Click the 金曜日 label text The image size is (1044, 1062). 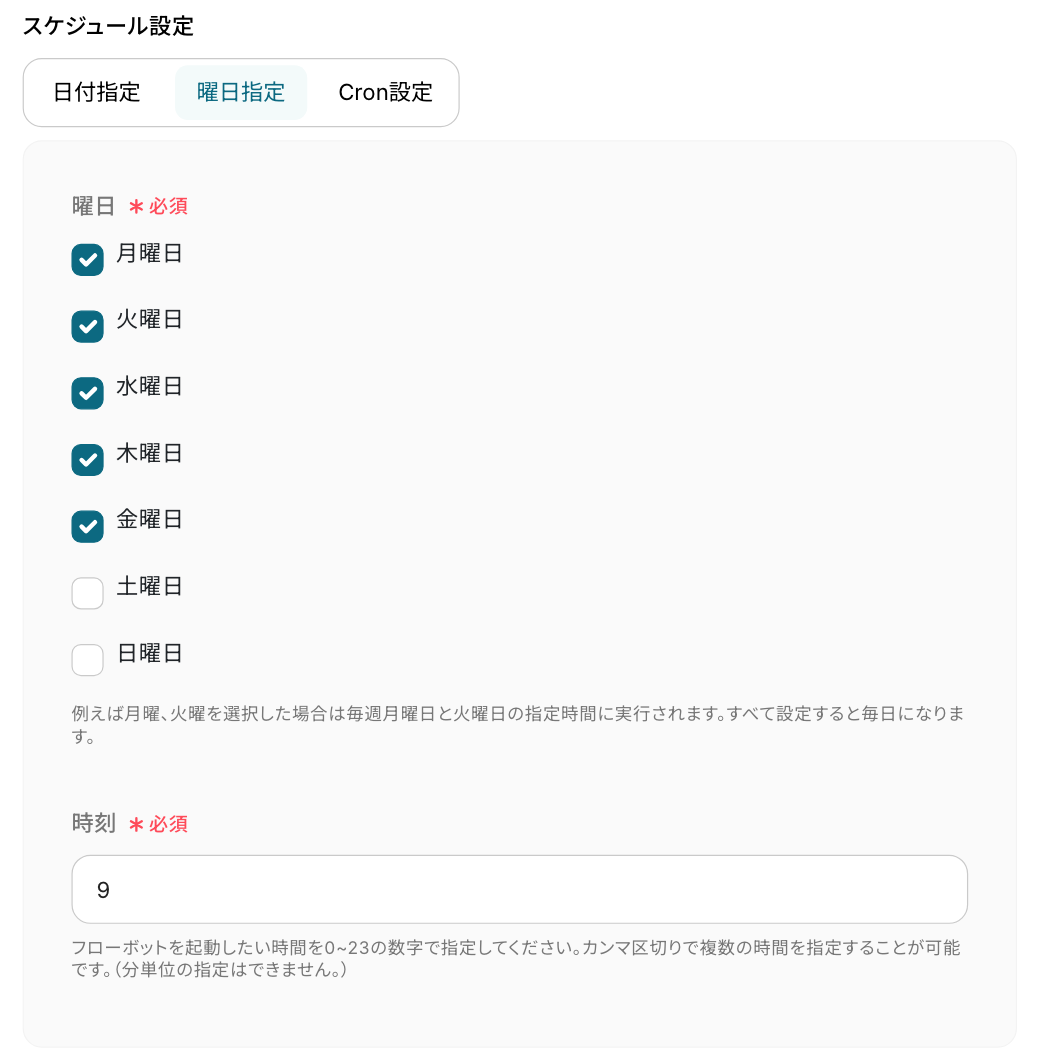point(149,519)
